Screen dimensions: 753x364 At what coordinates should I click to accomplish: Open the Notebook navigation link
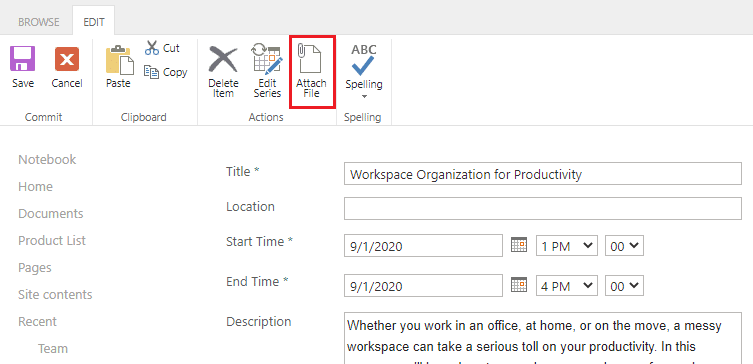click(47, 159)
